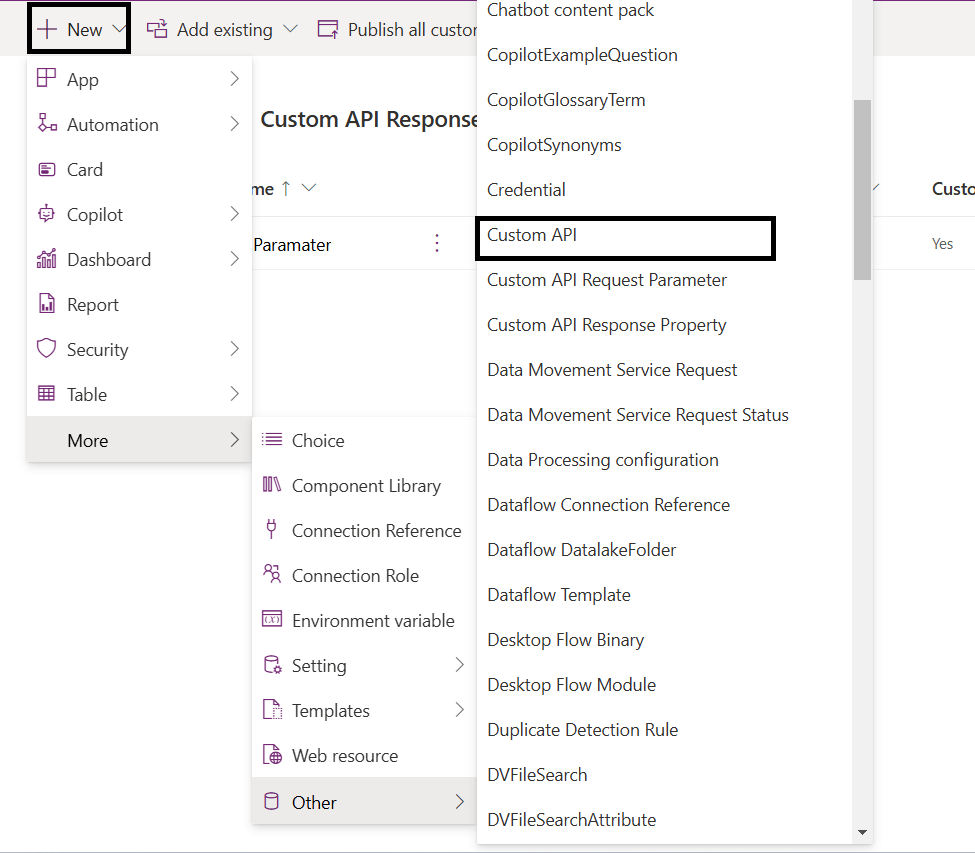Select Data Movement Service Request Status

[x=638, y=415]
